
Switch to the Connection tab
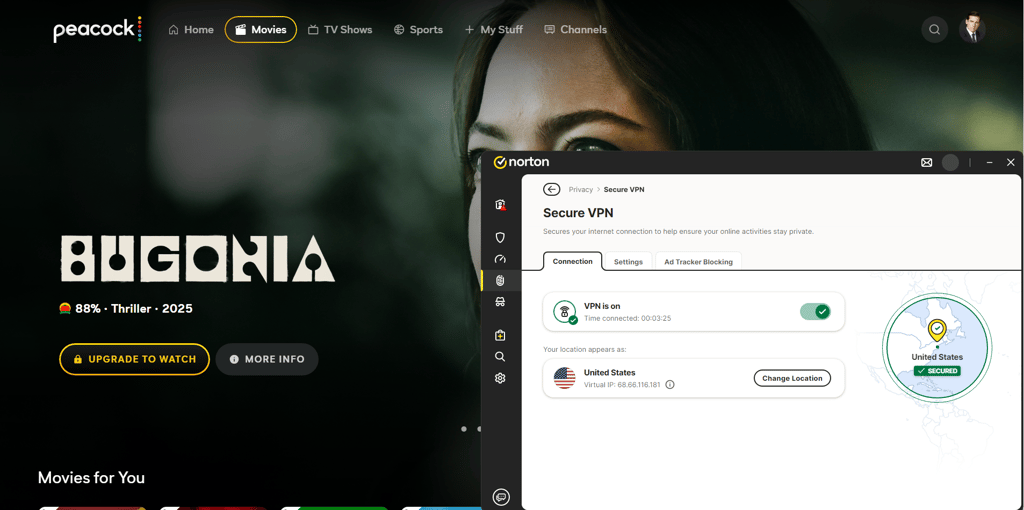pyautogui.click(x=572, y=261)
